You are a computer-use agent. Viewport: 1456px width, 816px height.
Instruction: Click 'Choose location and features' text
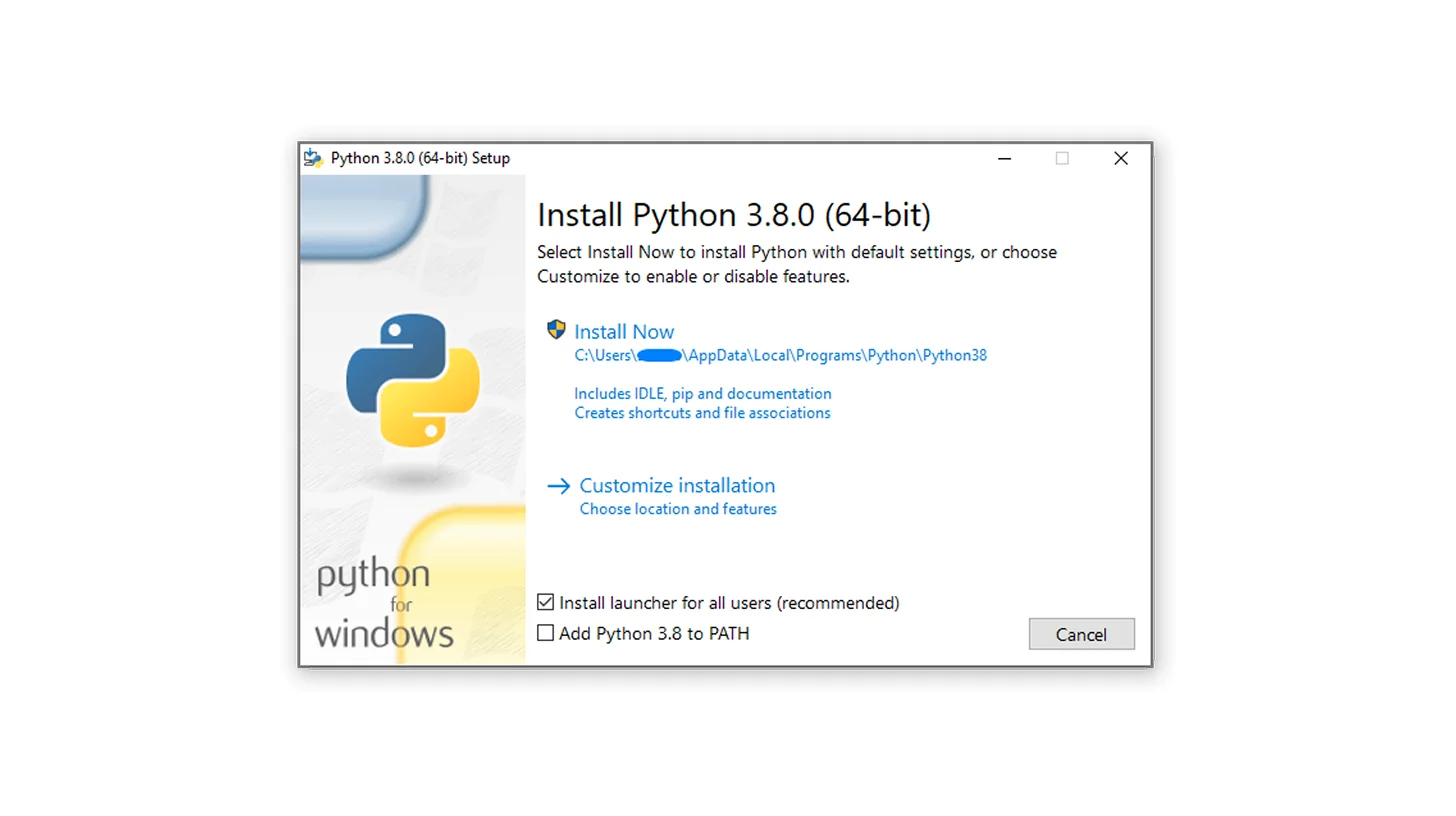pyautogui.click(x=678, y=509)
